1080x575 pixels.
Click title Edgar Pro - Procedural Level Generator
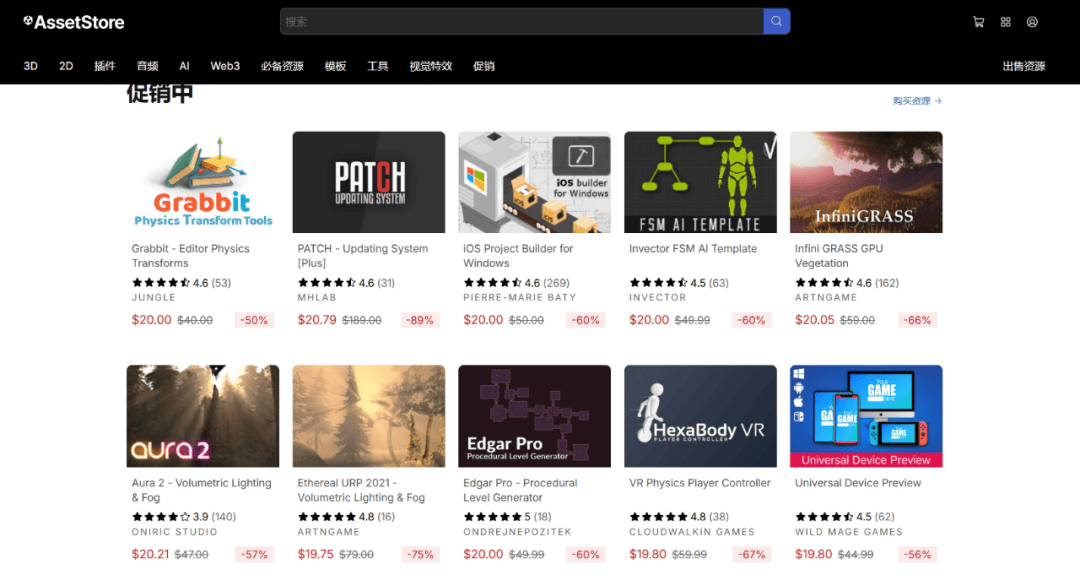click(521, 490)
